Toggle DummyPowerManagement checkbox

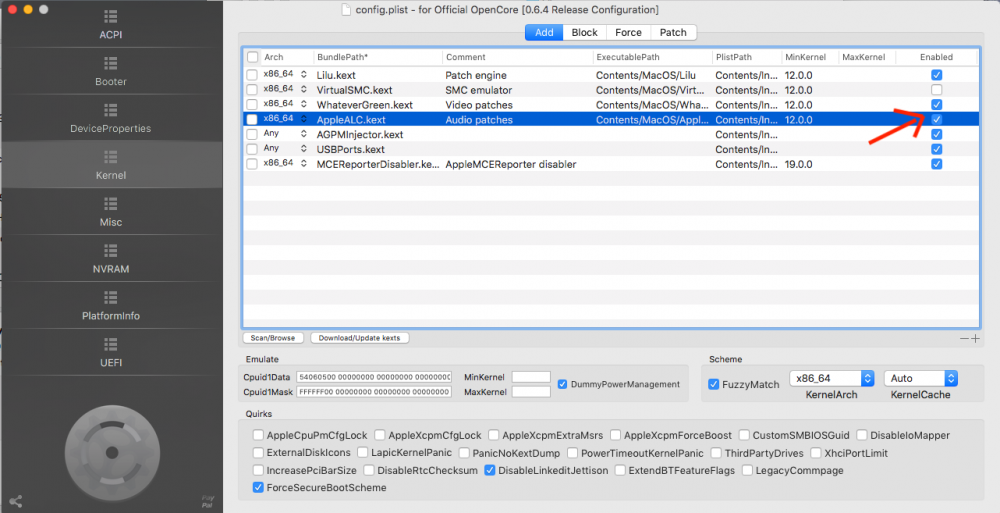pyautogui.click(x=562, y=384)
